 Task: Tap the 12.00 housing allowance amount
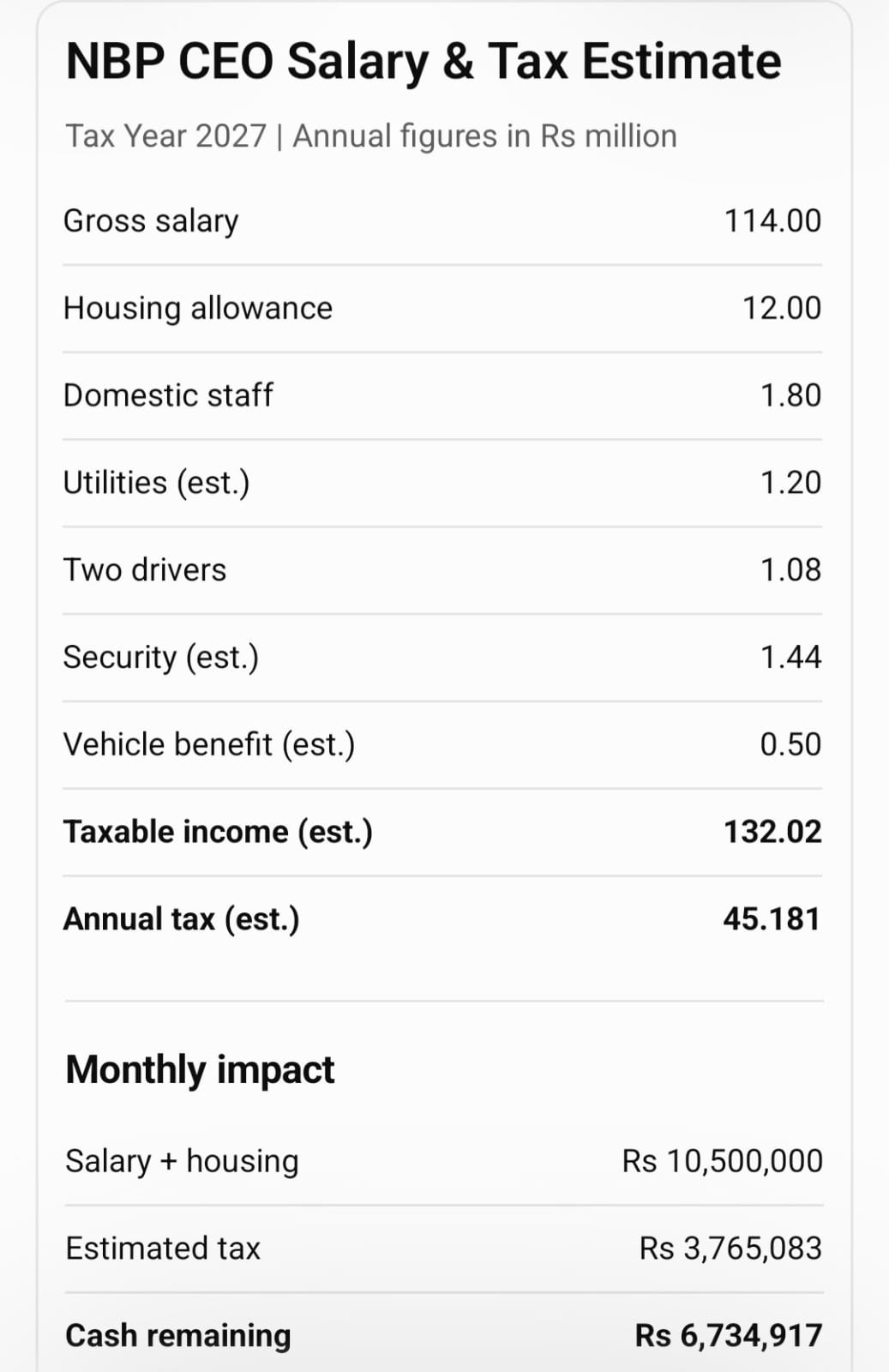pos(782,308)
